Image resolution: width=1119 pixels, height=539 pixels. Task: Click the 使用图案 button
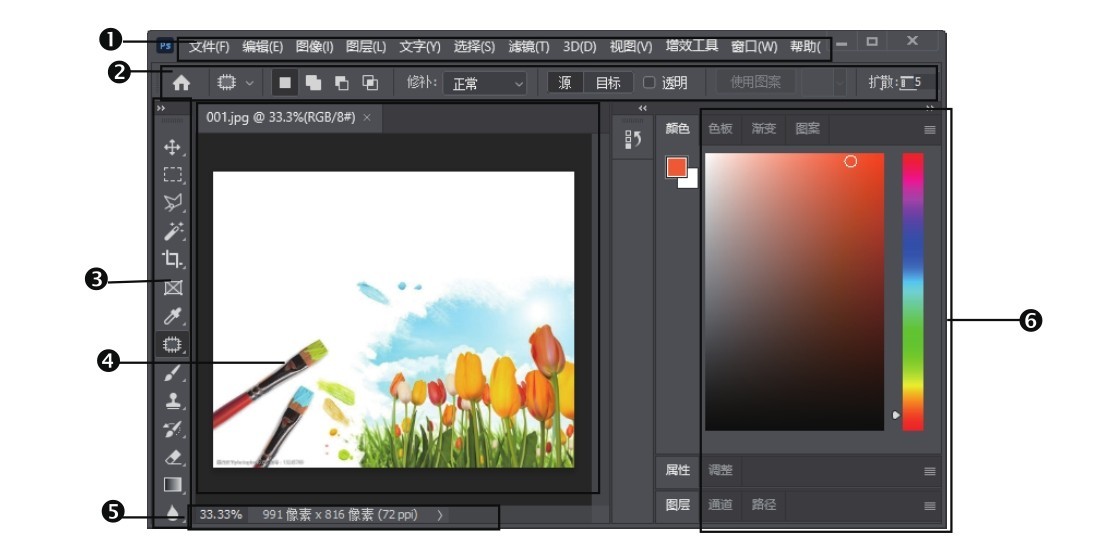[755, 83]
